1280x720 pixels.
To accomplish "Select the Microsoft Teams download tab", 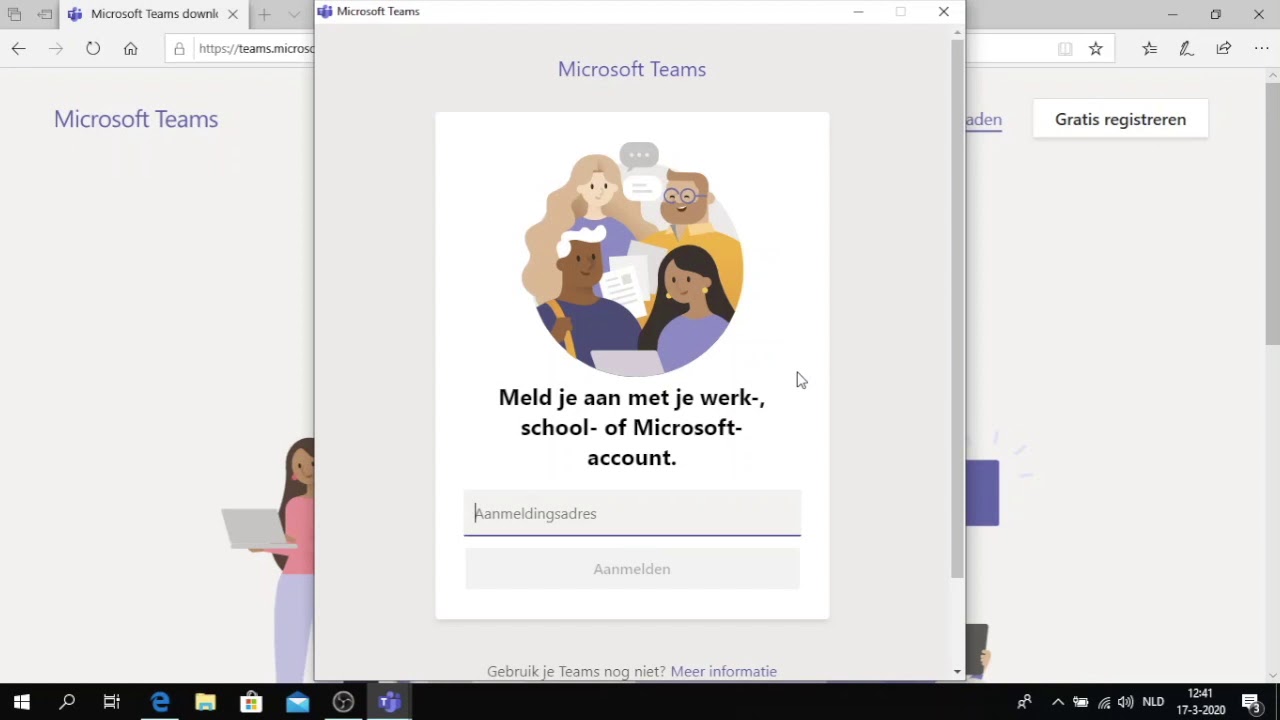I will 155,14.
